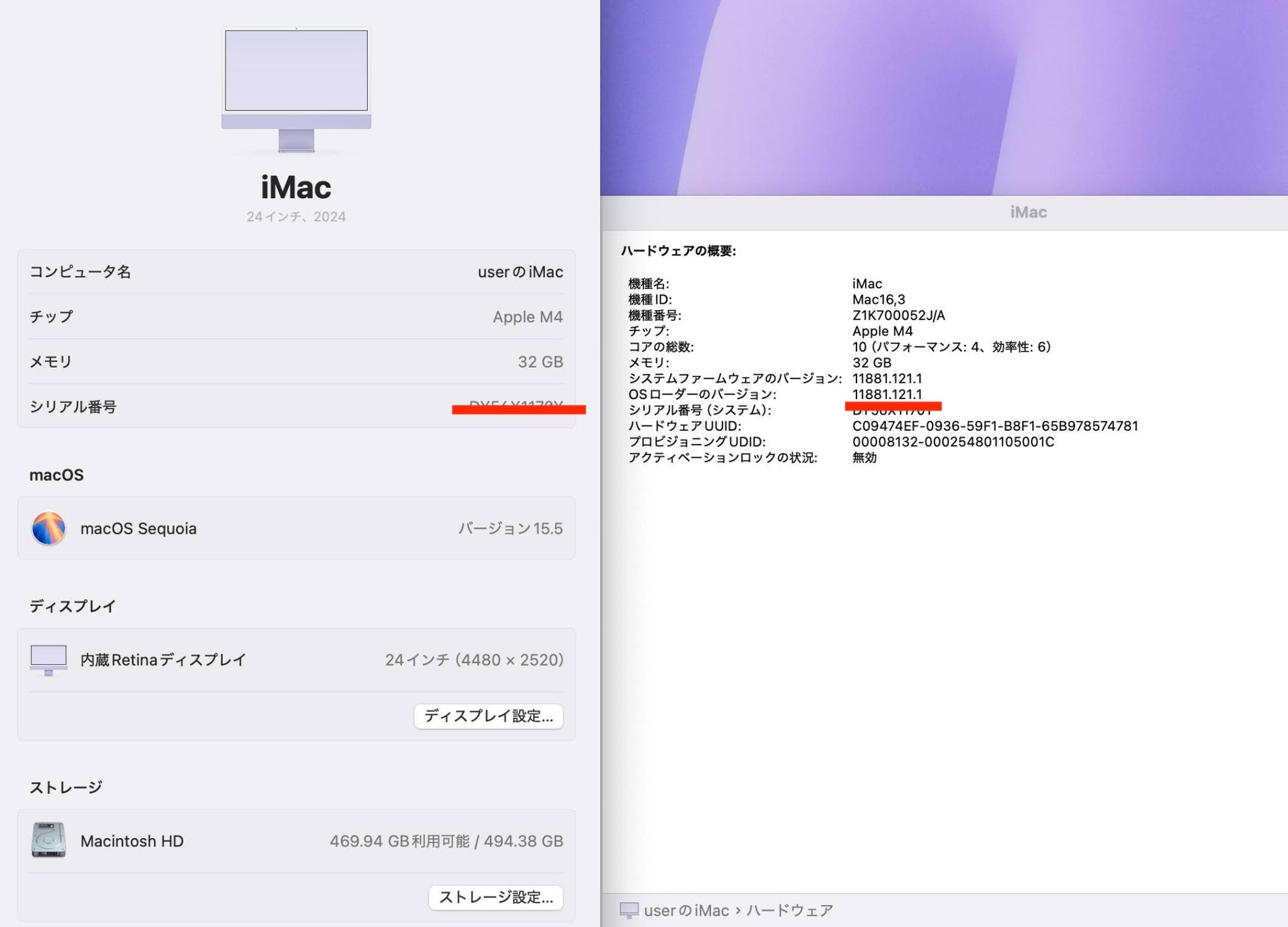Image resolution: width=1288 pixels, height=927 pixels.
Task: Open ディスプレイ設定 button
Action: pos(488,716)
